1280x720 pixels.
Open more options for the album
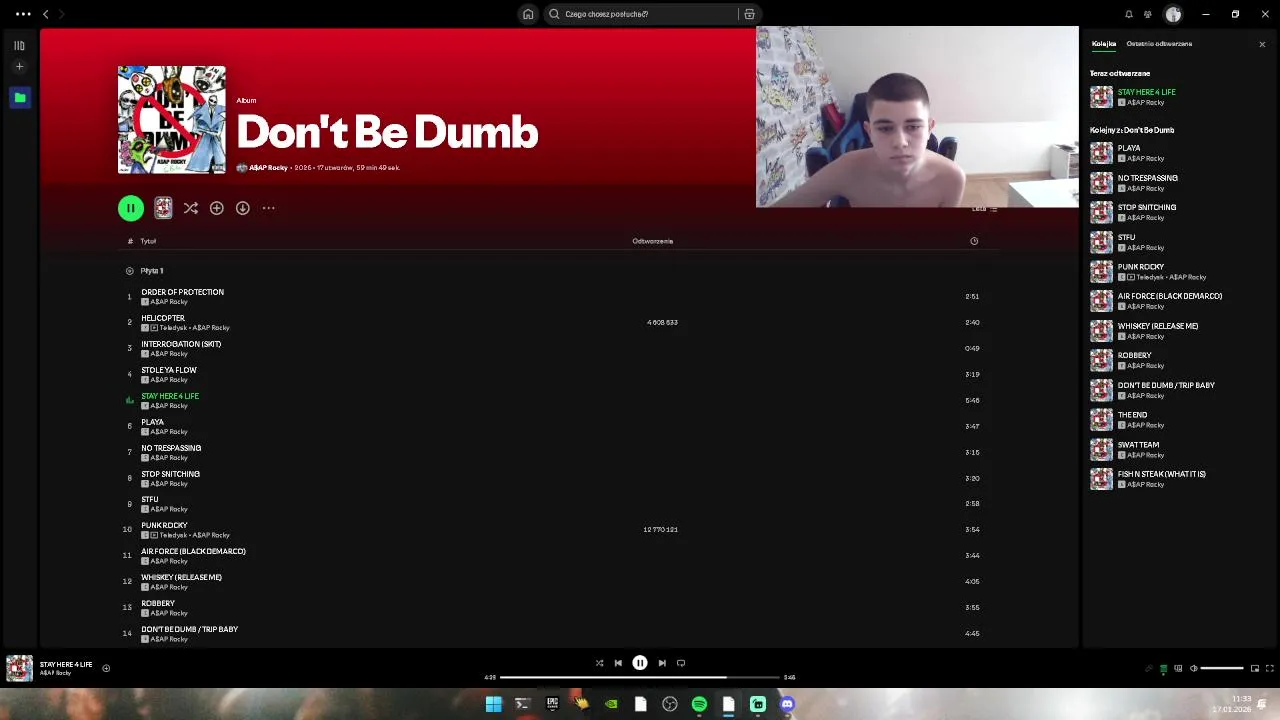point(268,208)
